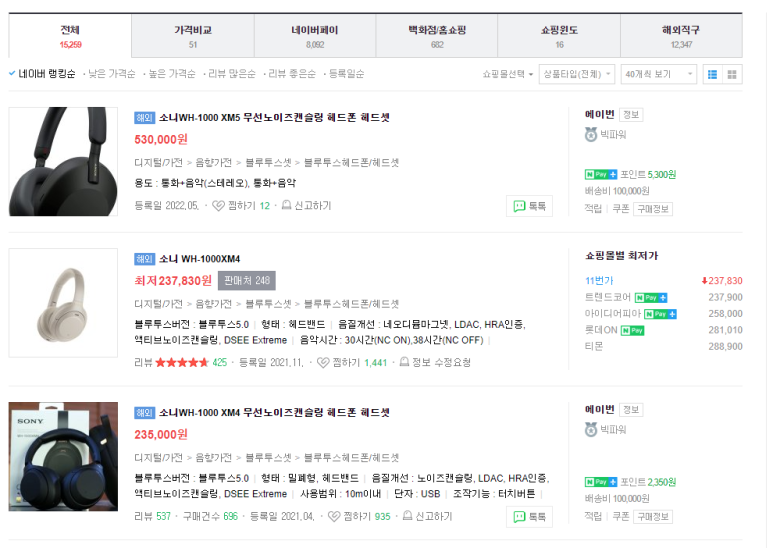Viewport: 773px width, 548px height.
Task: Open 소니 WH-1000XM4 product title link
Action: pos(199,259)
